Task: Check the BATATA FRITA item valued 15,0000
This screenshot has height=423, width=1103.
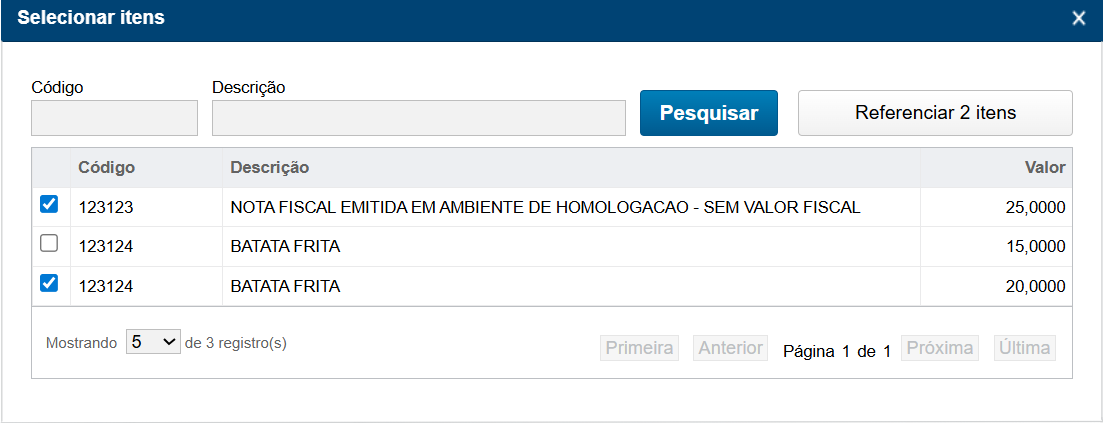Action: tap(48, 244)
